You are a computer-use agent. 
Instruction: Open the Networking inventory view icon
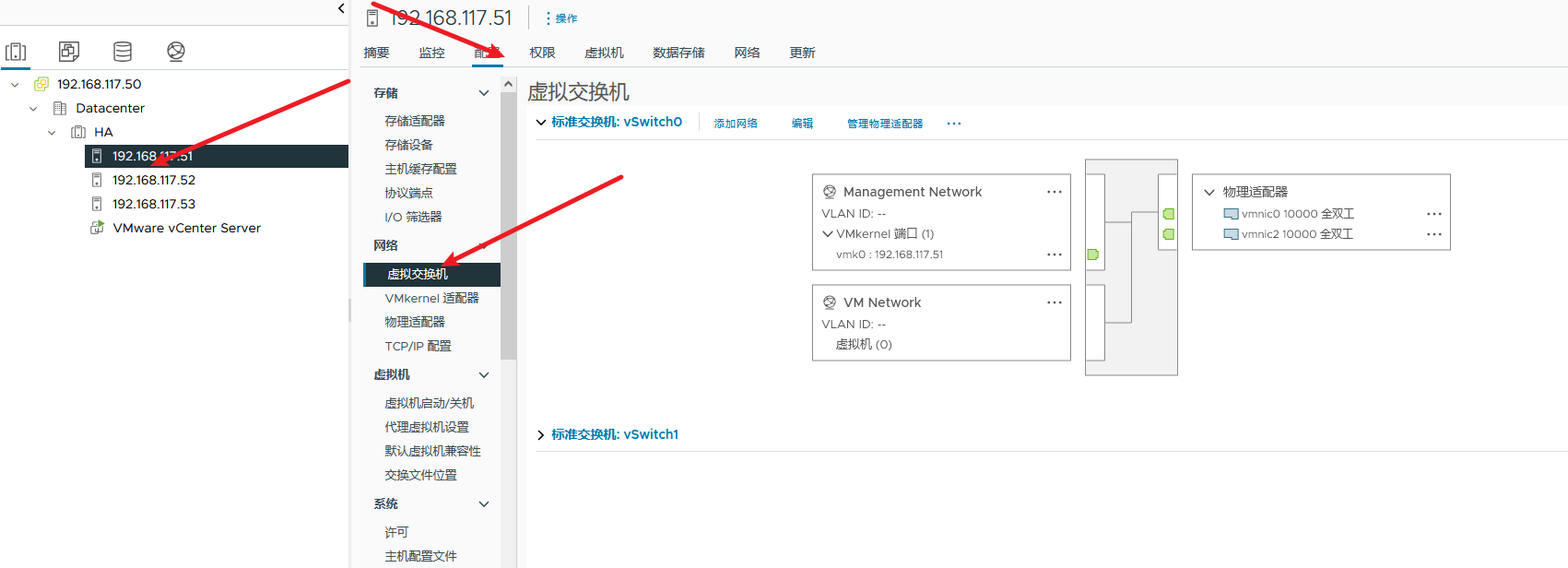[176, 52]
